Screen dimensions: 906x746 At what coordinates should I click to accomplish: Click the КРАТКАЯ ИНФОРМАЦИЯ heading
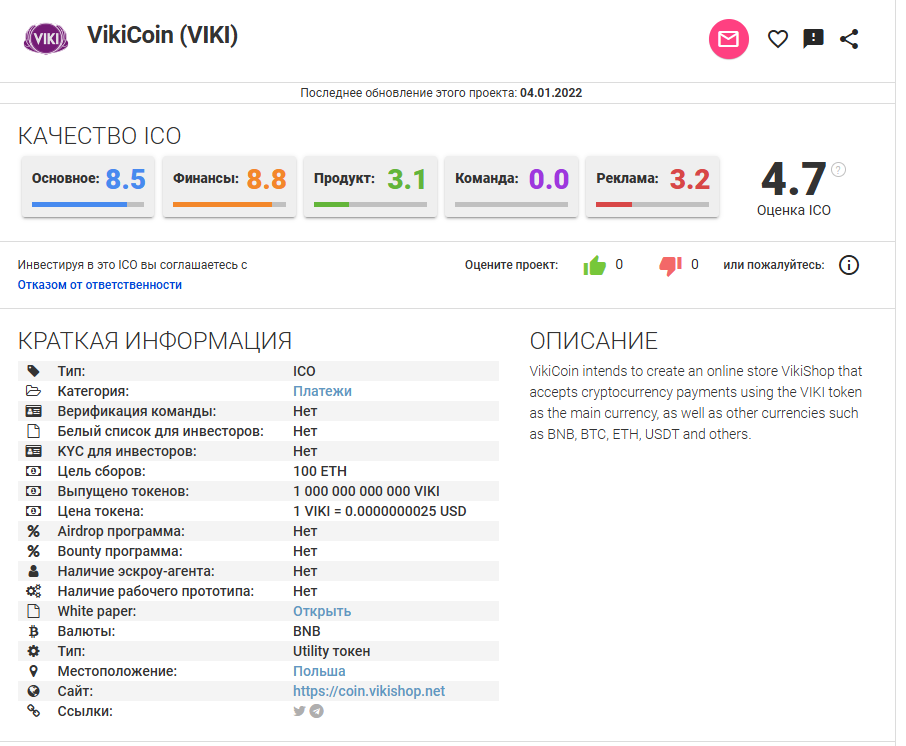[x=155, y=341]
